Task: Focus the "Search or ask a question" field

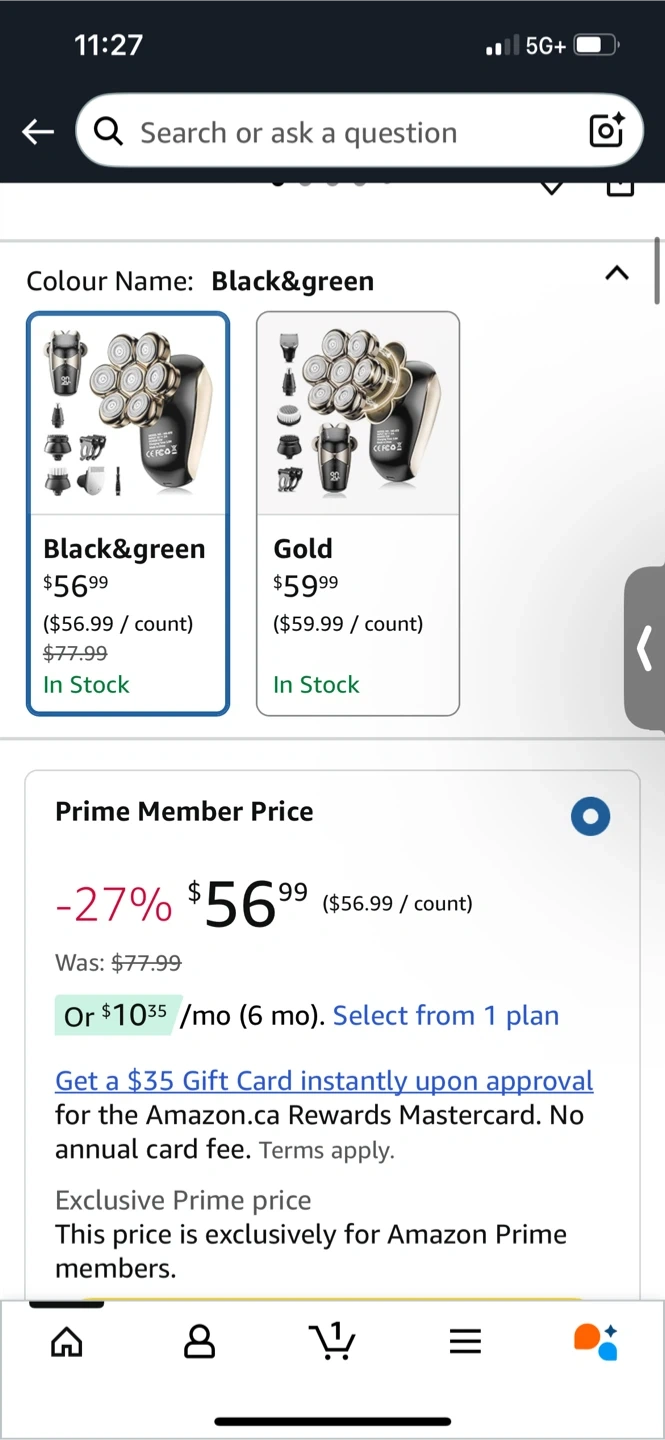Action: (x=340, y=132)
